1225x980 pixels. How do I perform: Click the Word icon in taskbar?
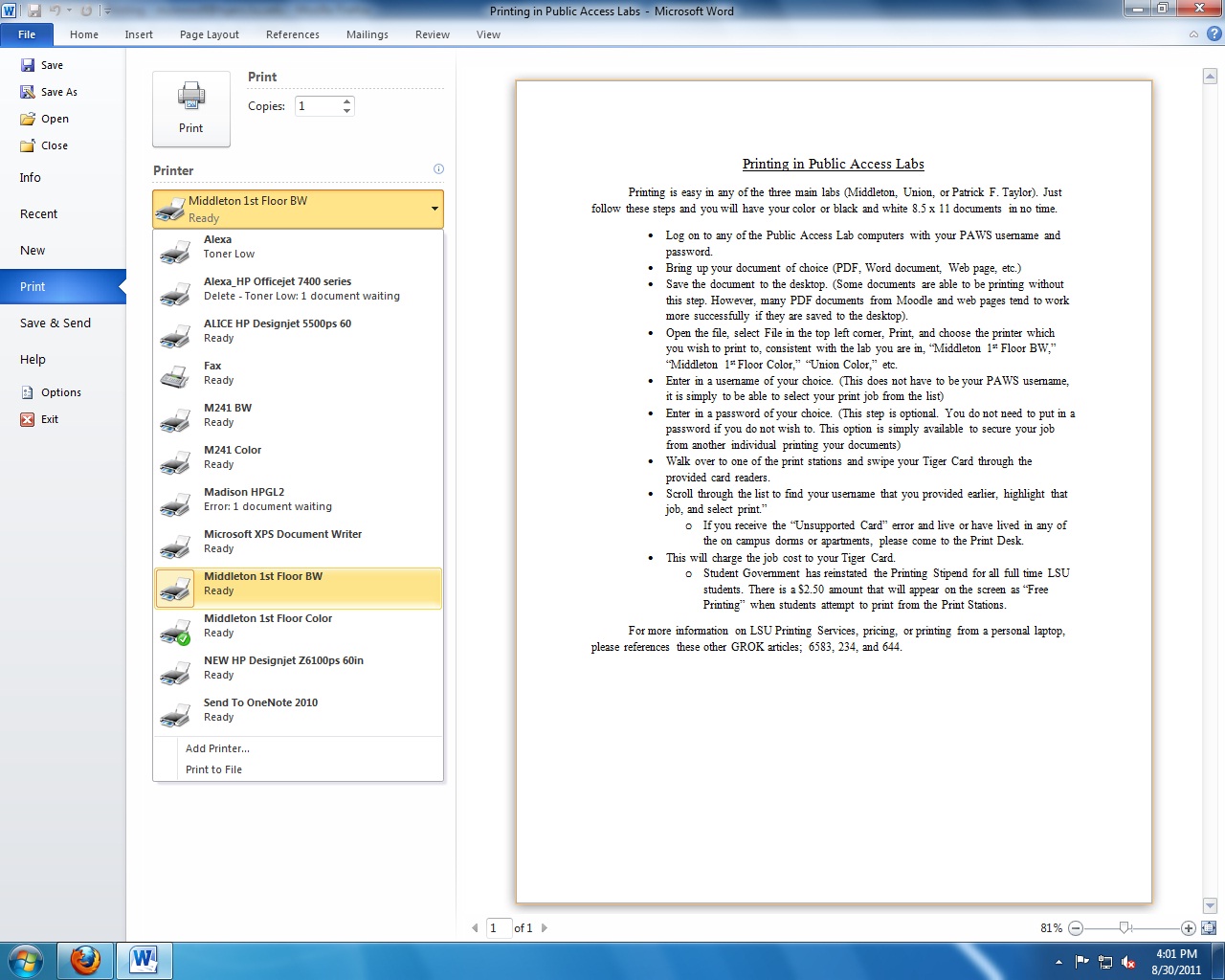(x=145, y=960)
